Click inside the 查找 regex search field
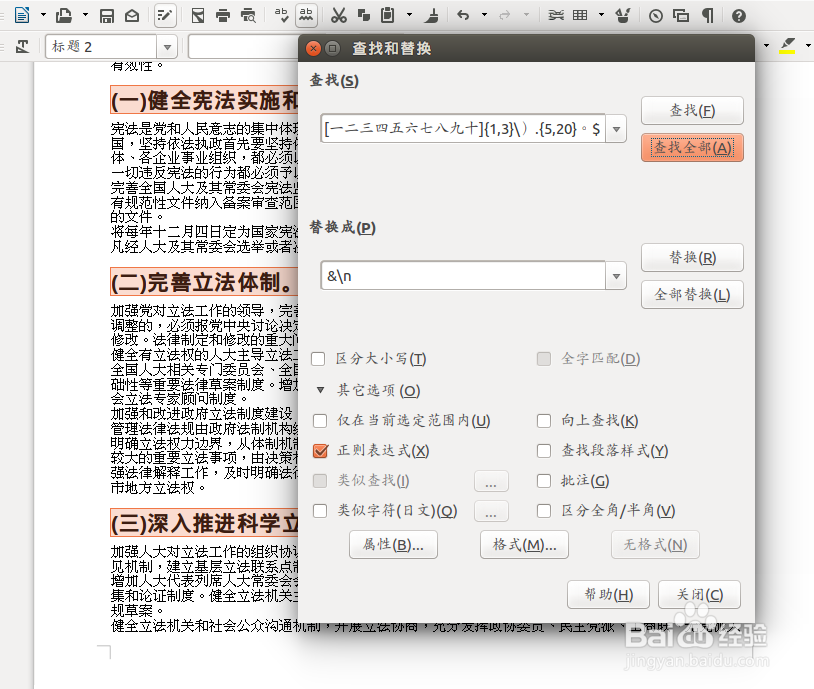This screenshot has width=814, height=689. click(463, 129)
